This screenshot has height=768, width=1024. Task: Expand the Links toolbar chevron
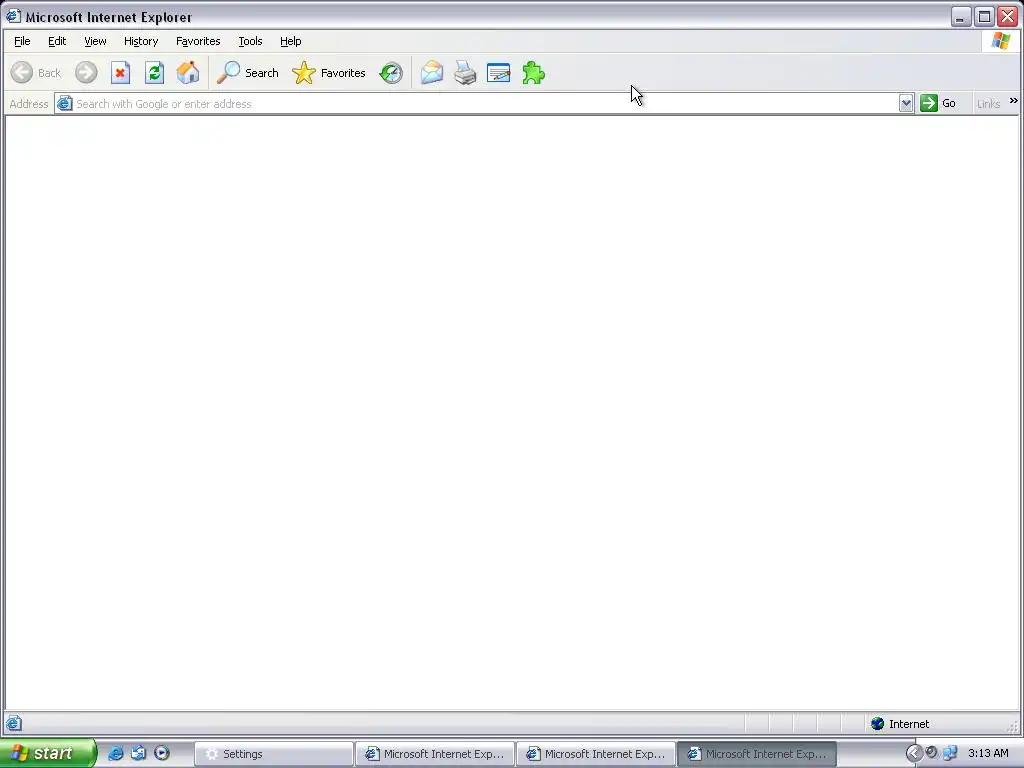1014,101
